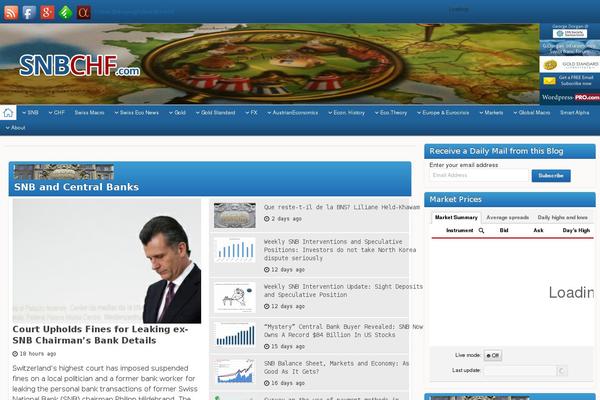Image resolution: width=600 pixels, height=400 pixels.
Task: Click the BNS building article thumbnail
Action: coord(235,215)
